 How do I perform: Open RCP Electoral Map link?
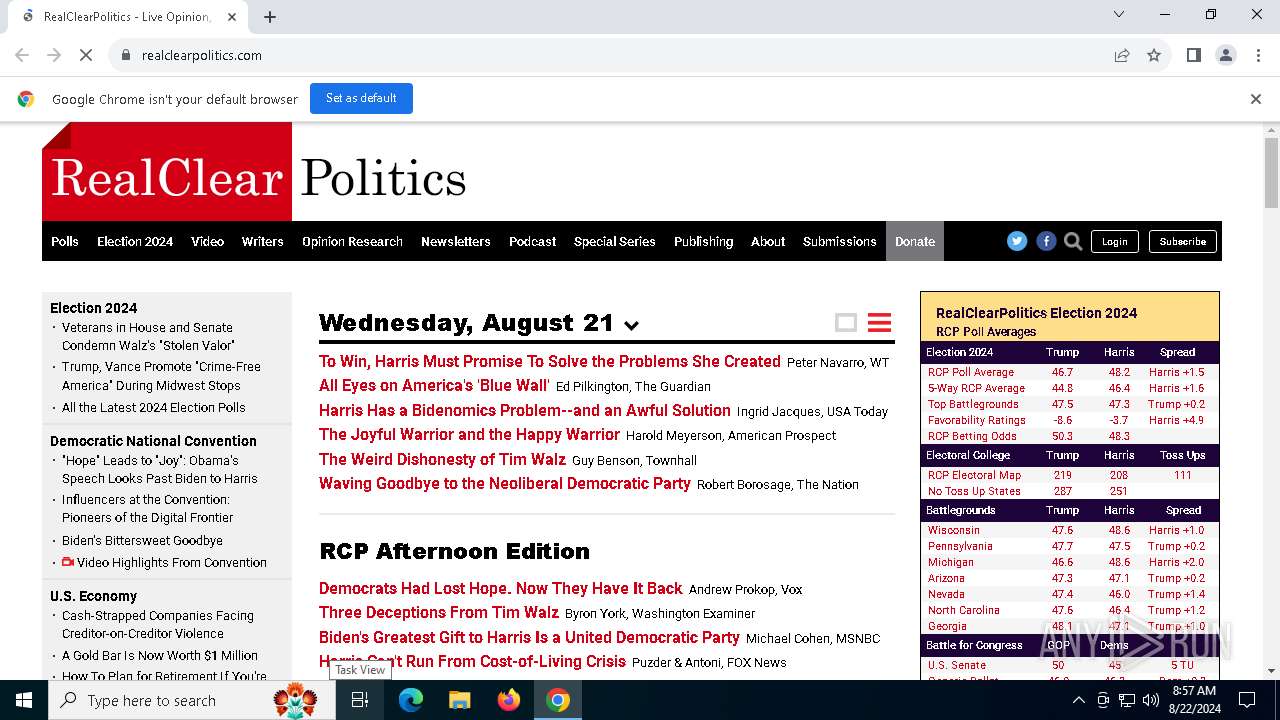pos(974,475)
